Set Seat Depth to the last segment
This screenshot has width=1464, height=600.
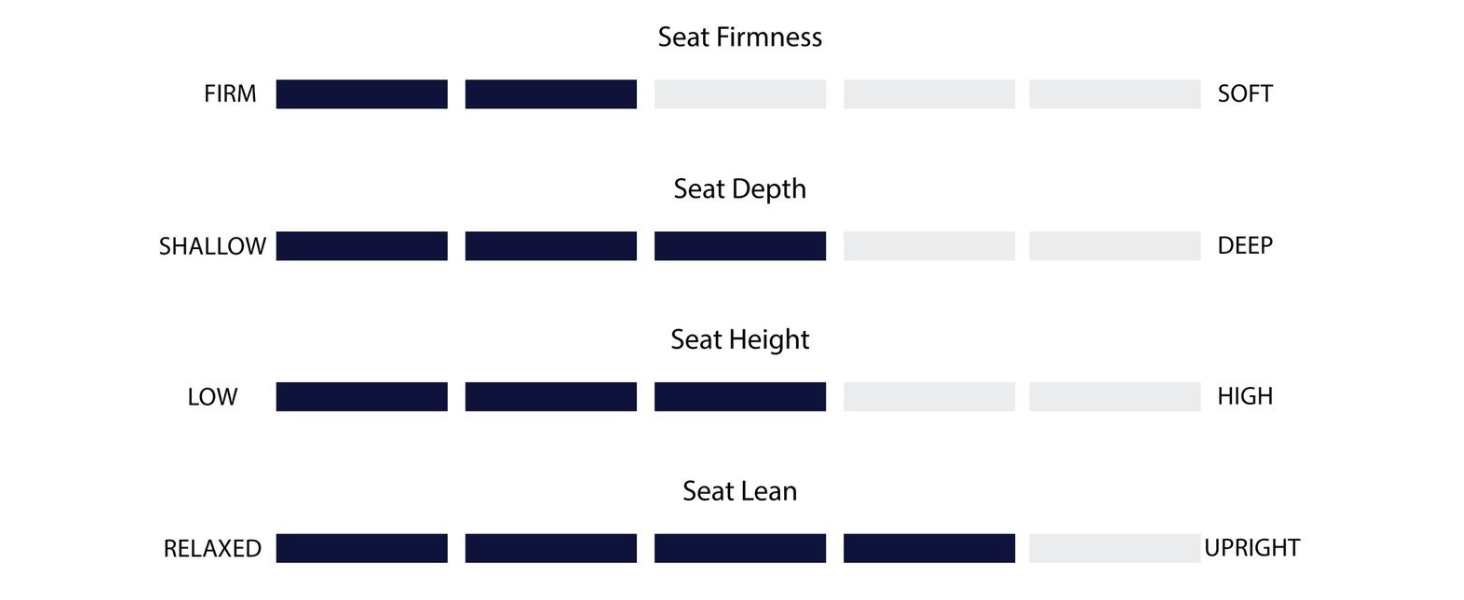click(1114, 246)
